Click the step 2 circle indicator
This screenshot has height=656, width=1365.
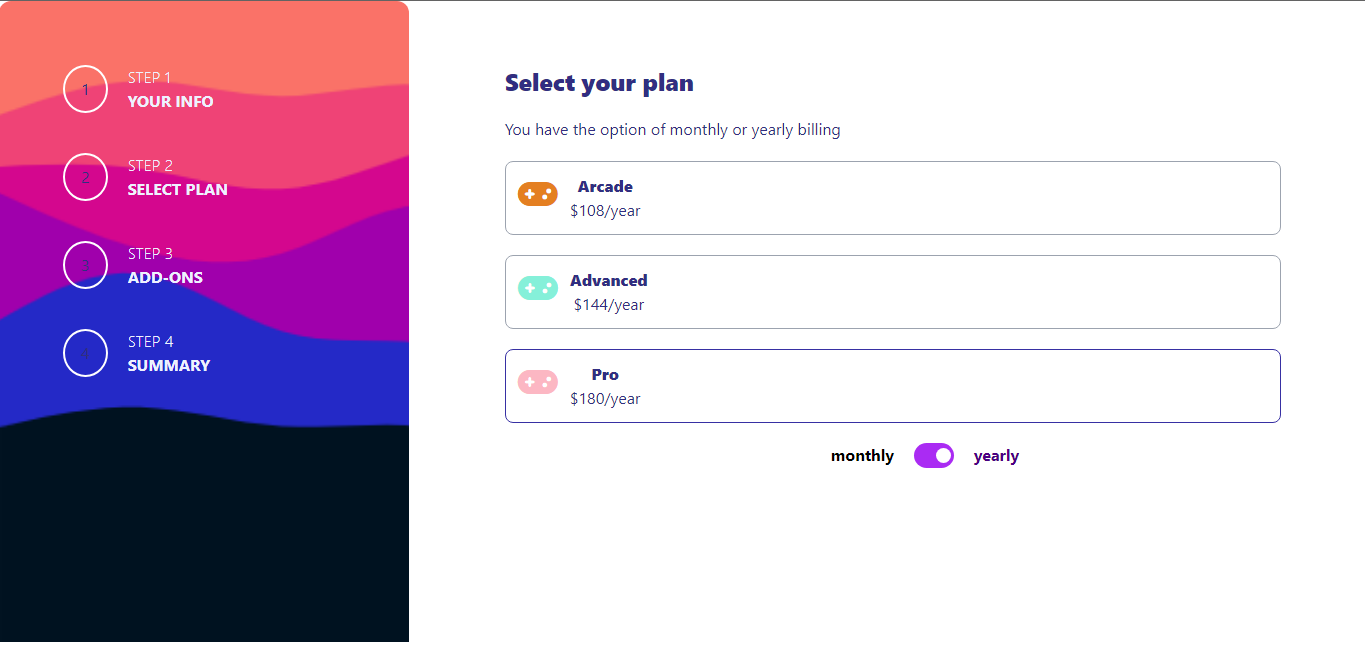pyautogui.click(x=85, y=177)
